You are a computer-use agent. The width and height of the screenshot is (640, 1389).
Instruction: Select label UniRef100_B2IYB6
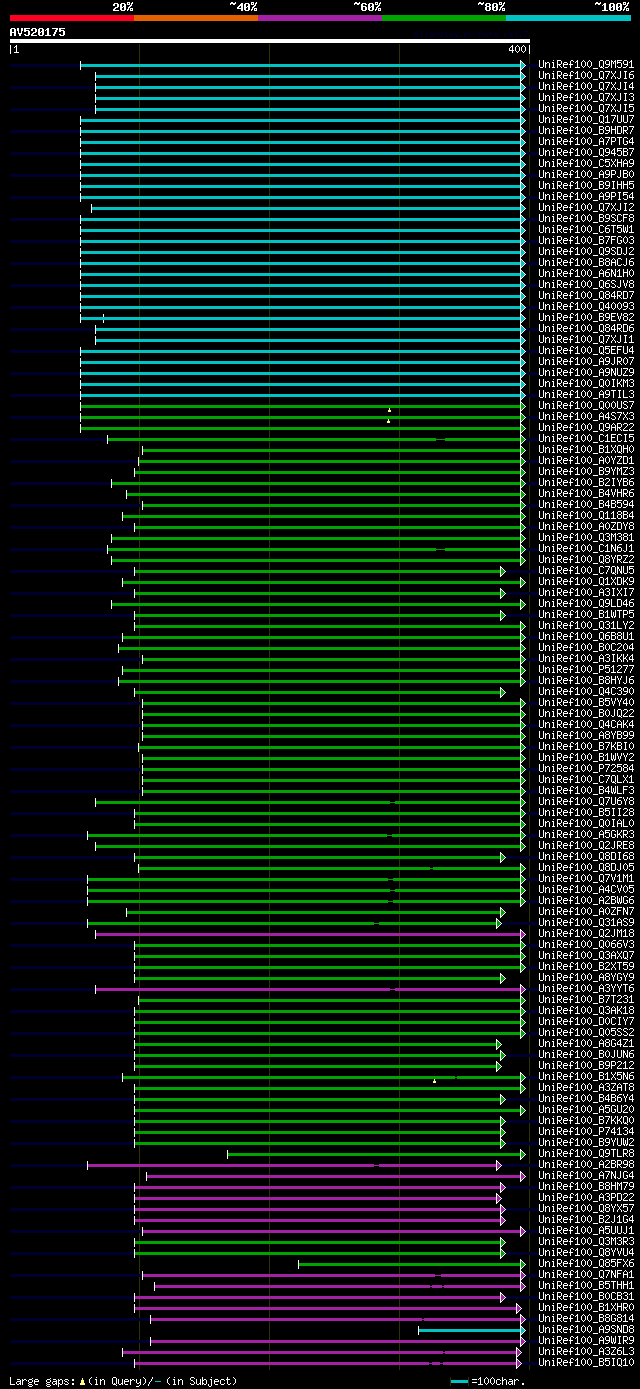(x=586, y=482)
